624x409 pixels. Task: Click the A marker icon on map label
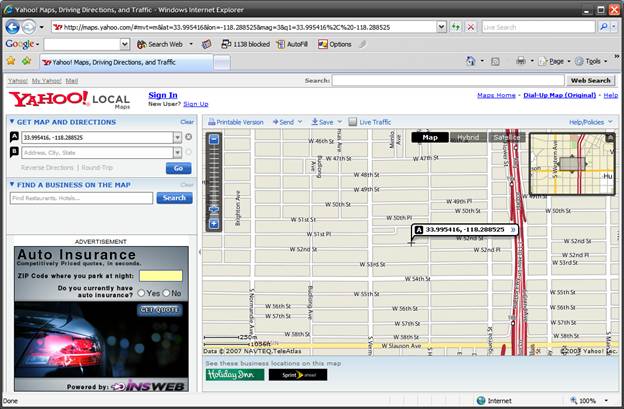point(418,230)
